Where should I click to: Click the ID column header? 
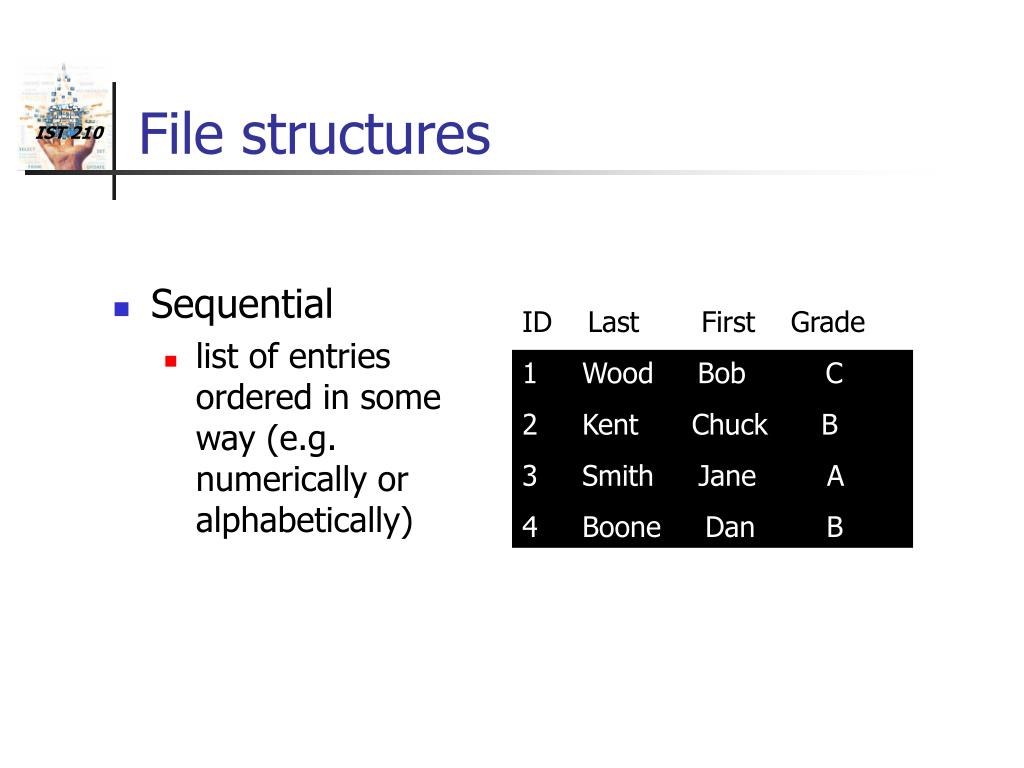pos(537,323)
